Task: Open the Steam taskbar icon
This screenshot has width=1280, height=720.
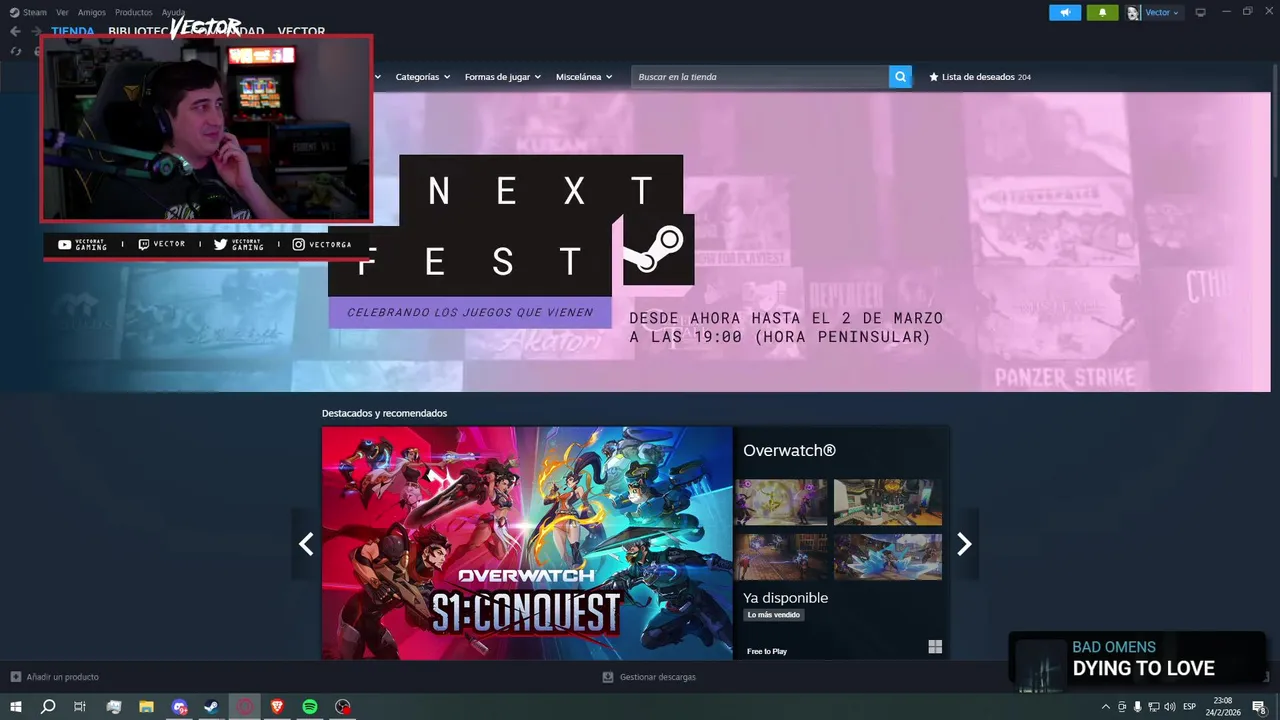Action: (212, 707)
